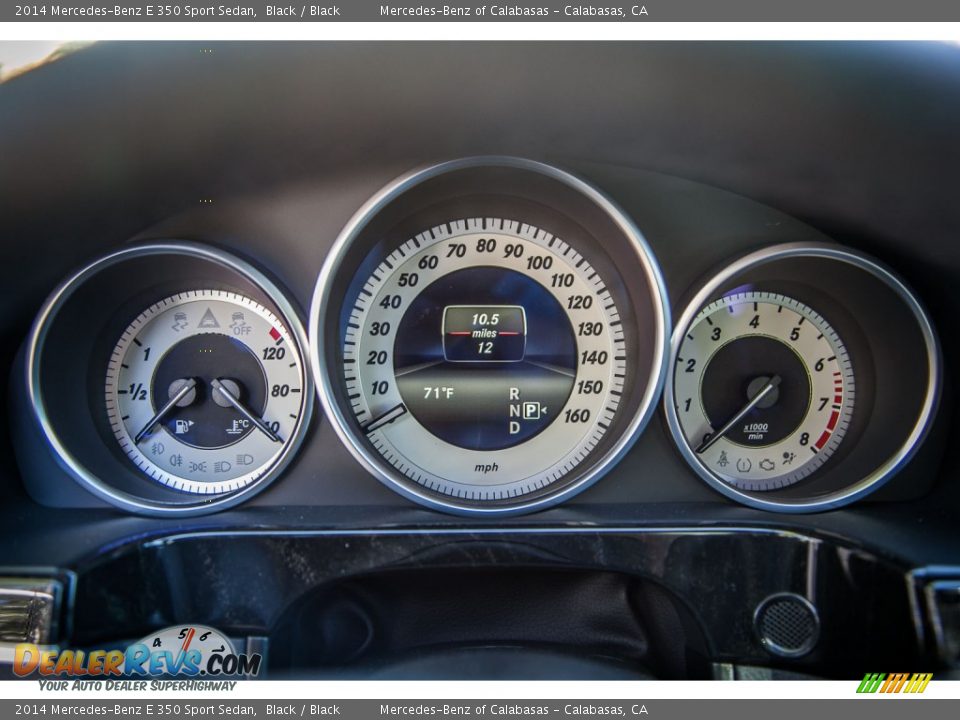Screen dimensions: 960x720
Task: Click the Attention Assist triangle icon
Action: [x=208, y=318]
